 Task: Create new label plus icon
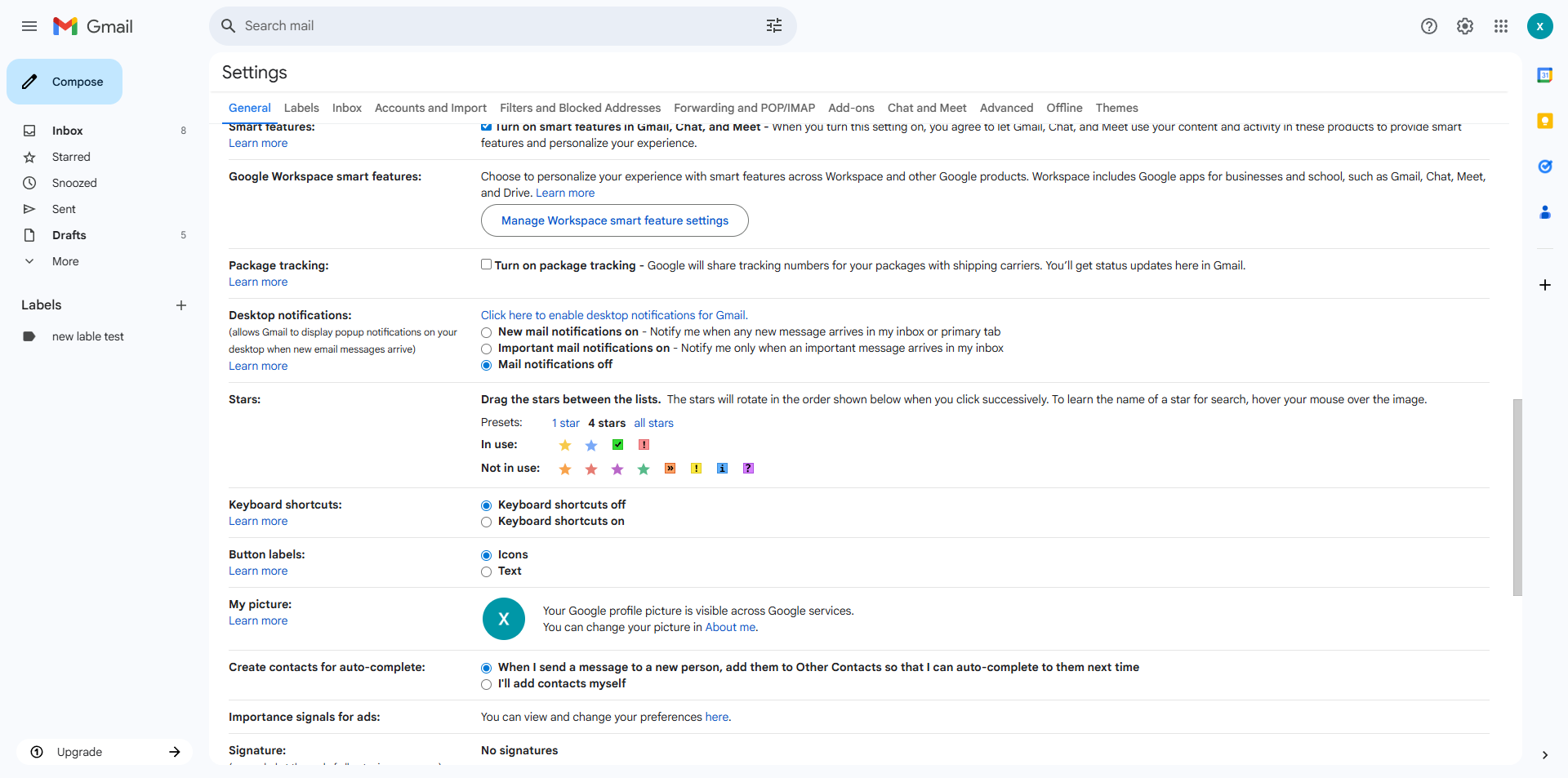pyautogui.click(x=181, y=305)
